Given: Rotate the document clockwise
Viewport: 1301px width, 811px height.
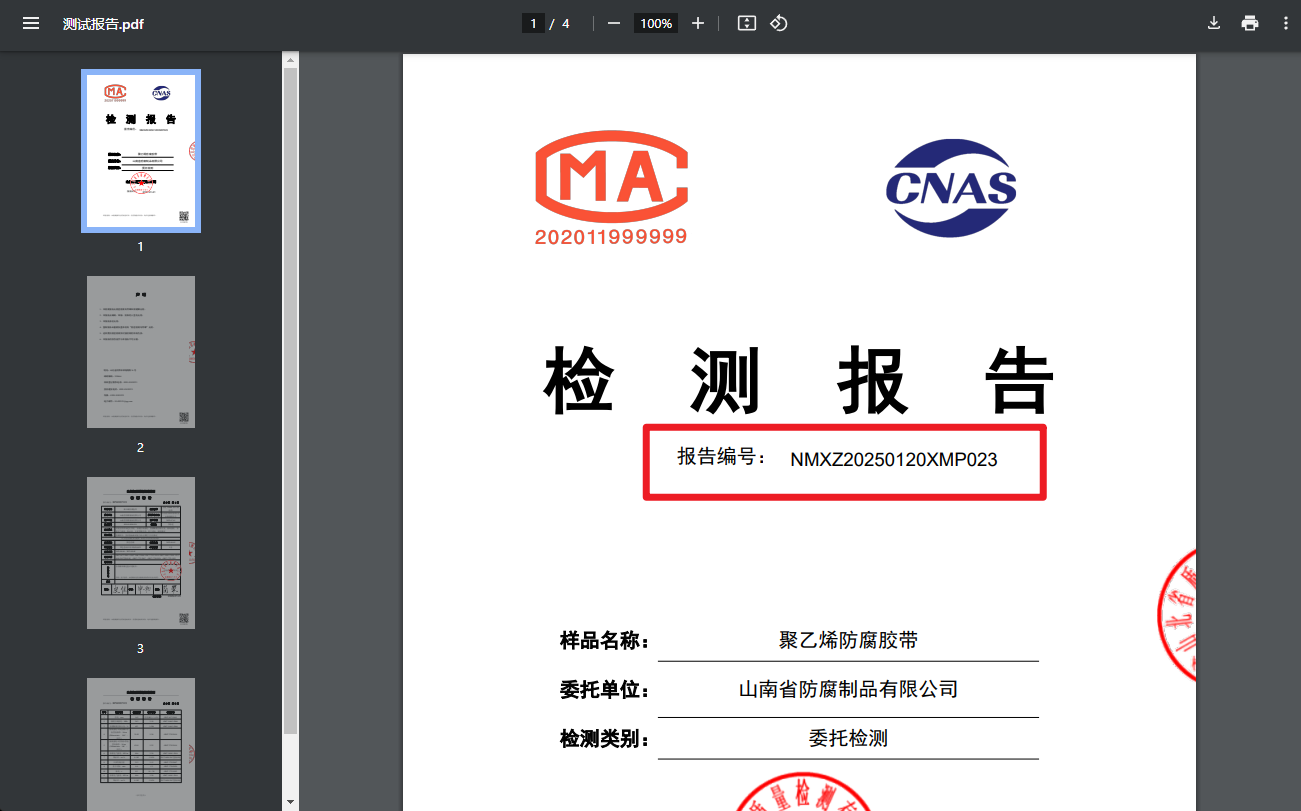Looking at the screenshot, I should coord(779,22).
